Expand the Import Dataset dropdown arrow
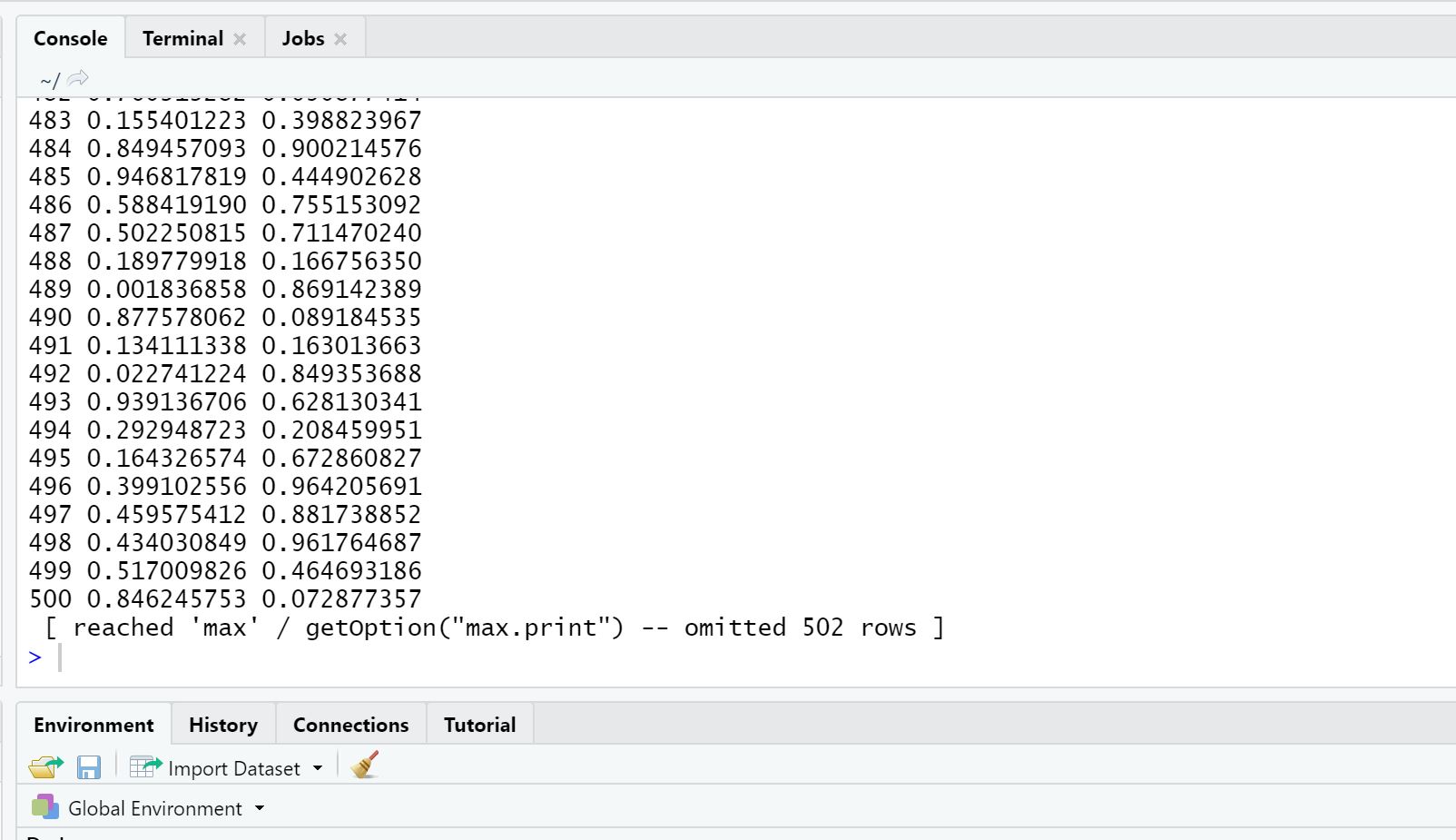The width and height of the screenshot is (1456, 840). point(318,768)
